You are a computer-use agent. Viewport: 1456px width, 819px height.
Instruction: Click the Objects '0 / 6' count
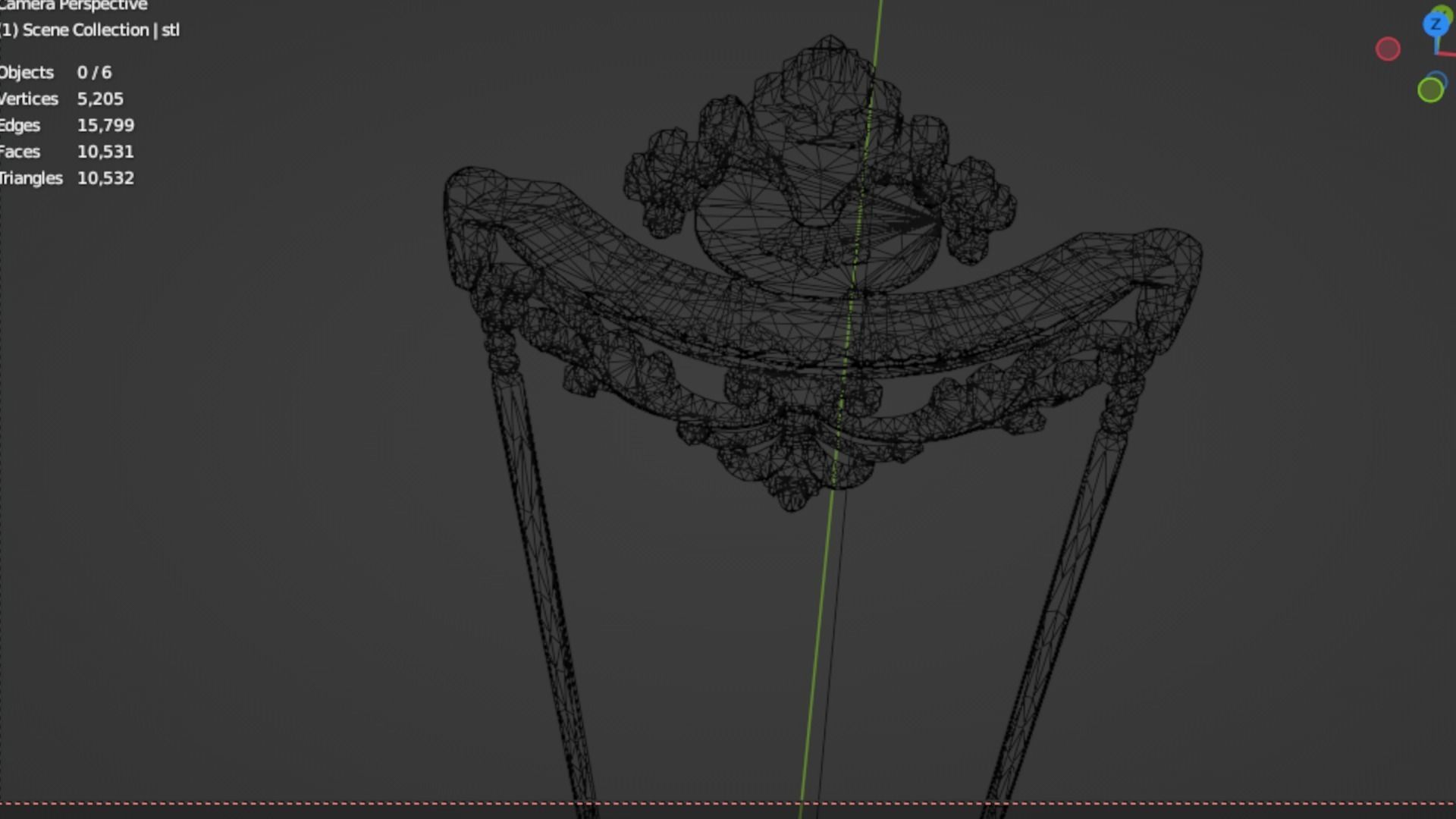coord(94,73)
